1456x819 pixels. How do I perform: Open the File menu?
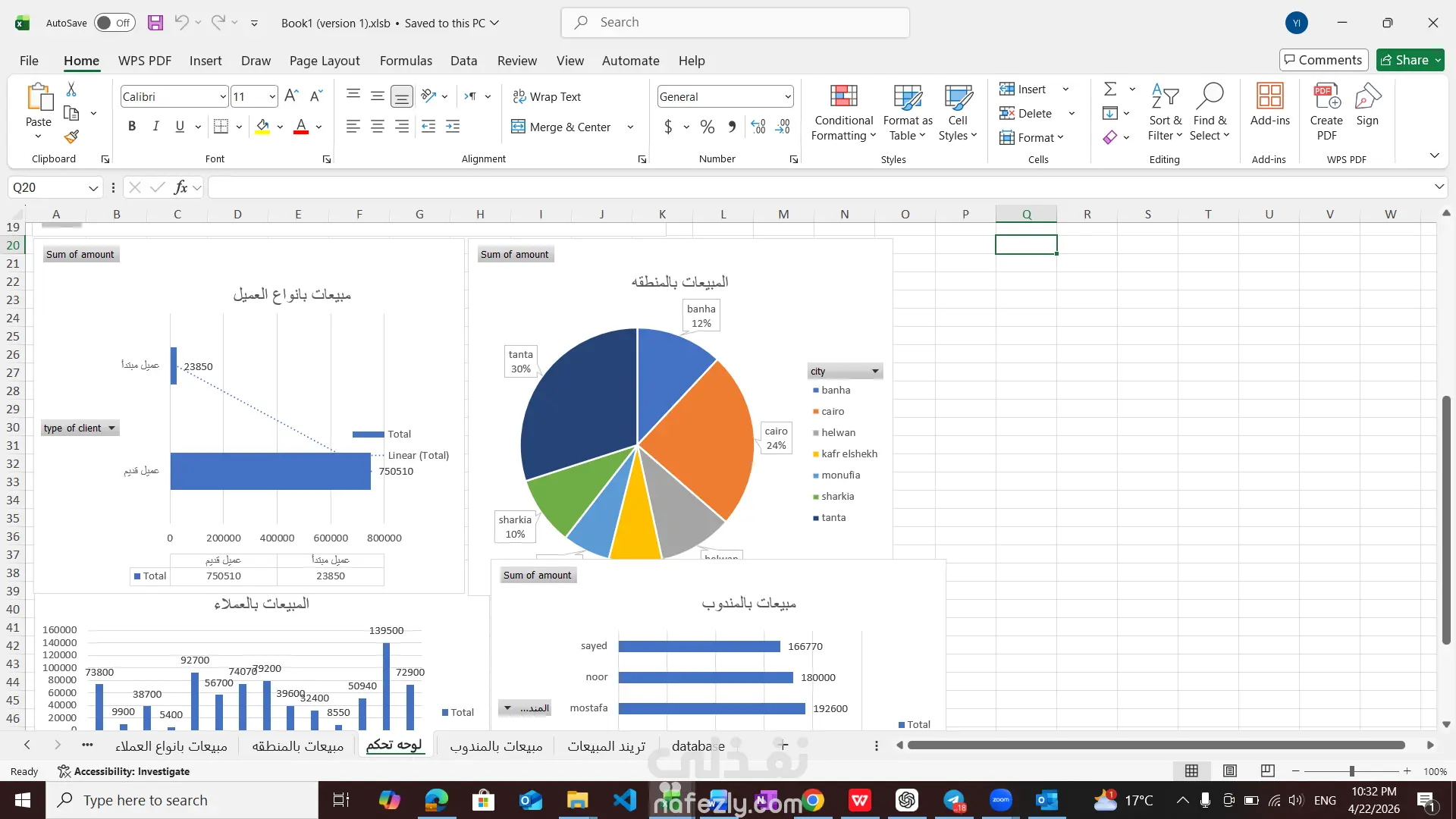[x=29, y=61]
